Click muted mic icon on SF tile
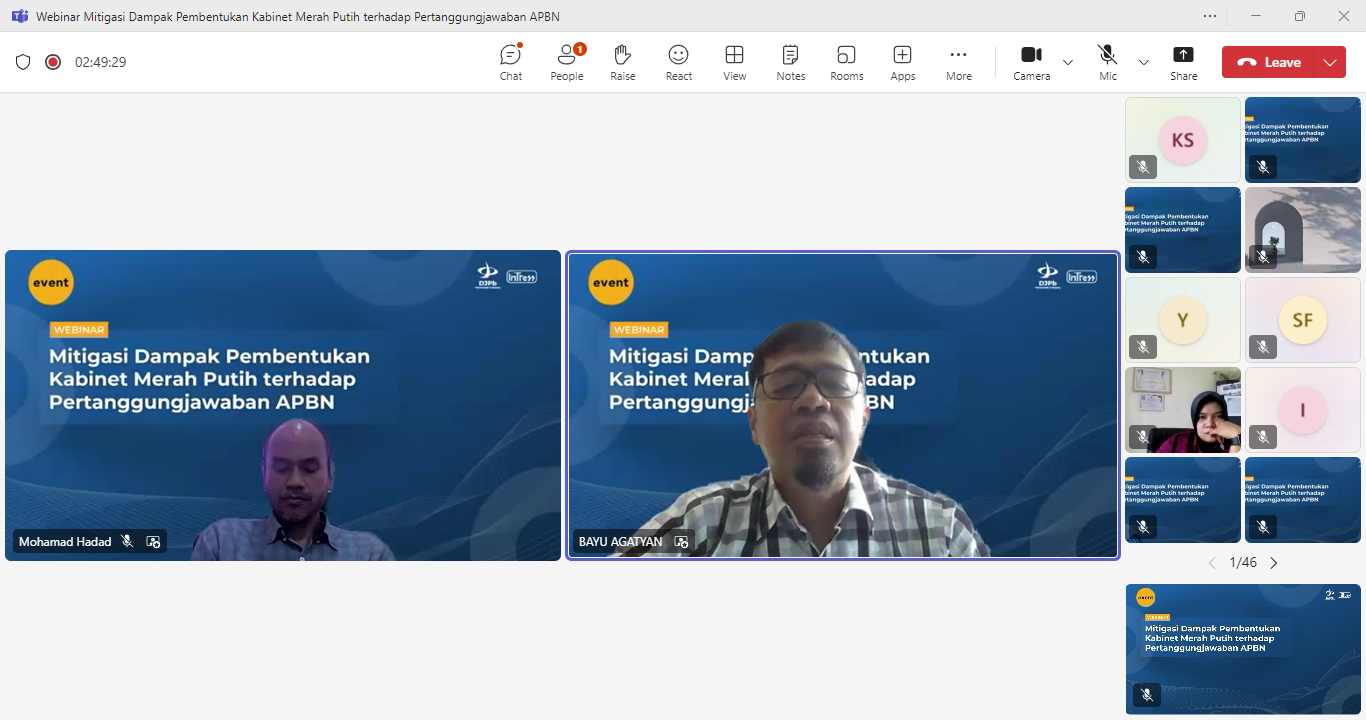Screen dimensions: 1366x720 [x=1263, y=347]
